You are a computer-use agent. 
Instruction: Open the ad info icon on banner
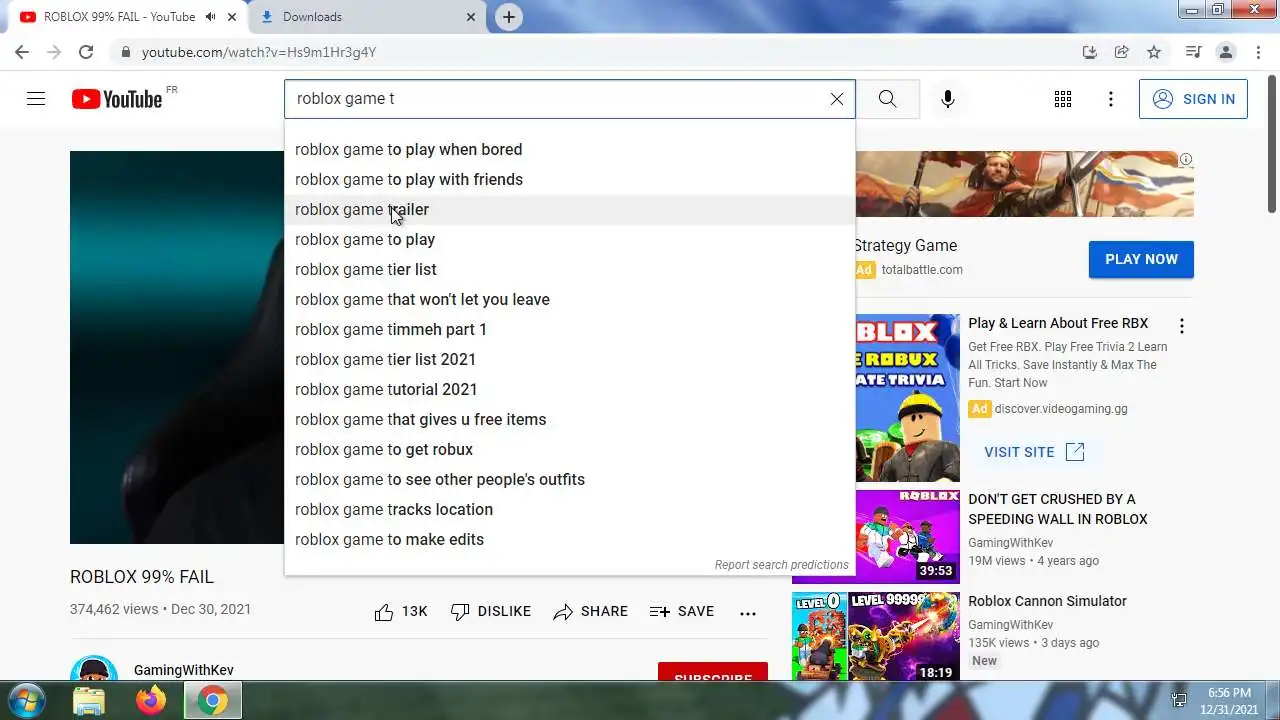(1186, 159)
